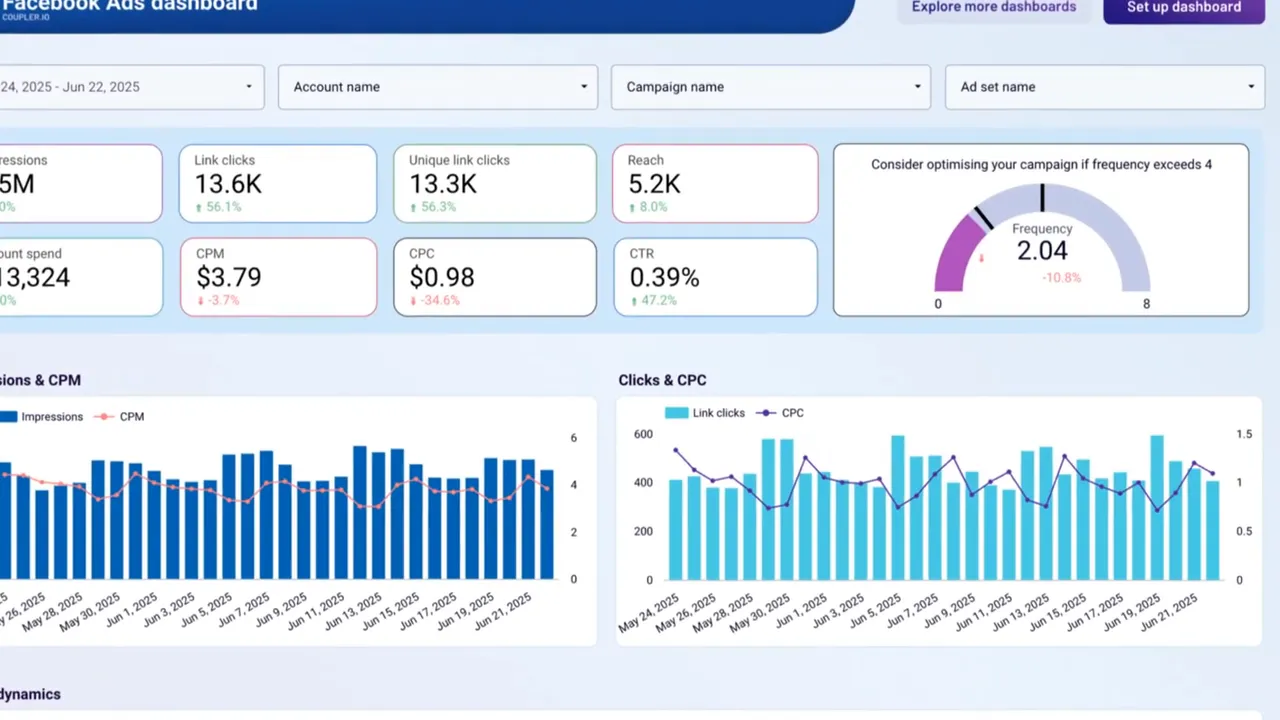Select the Unique link clicks 13.3K scorecard
This screenshot has width=1280, height=720.
point(495,184)
